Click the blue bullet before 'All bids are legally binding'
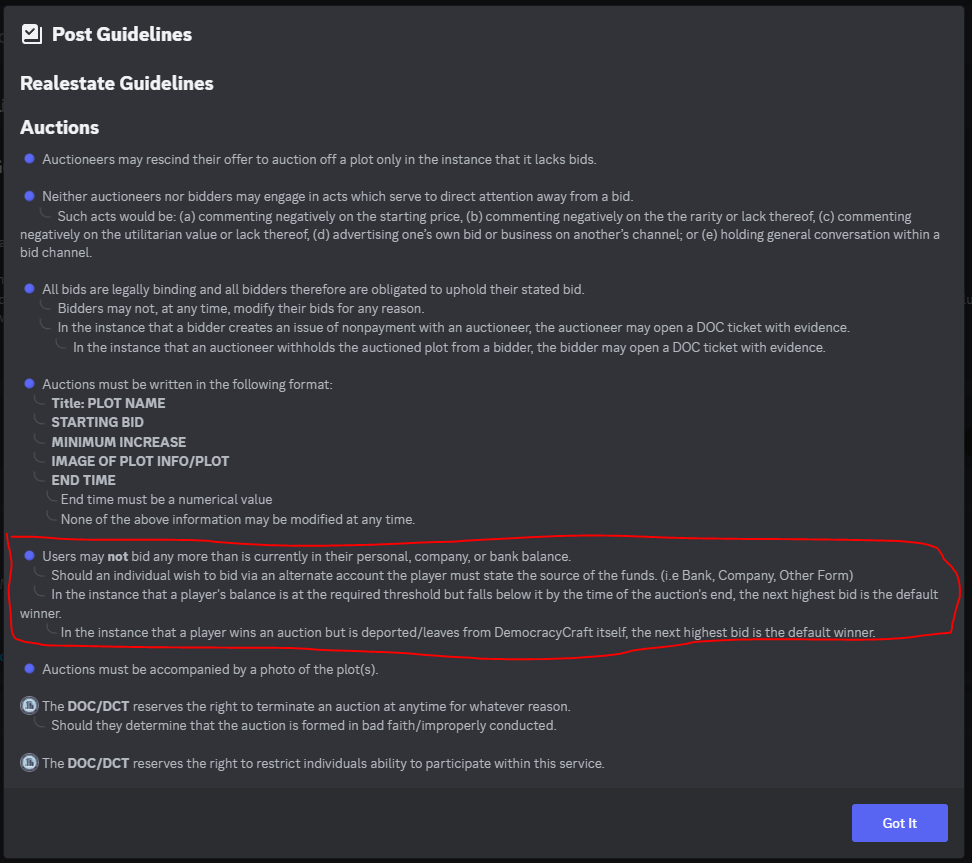 [x=29, y=289]
